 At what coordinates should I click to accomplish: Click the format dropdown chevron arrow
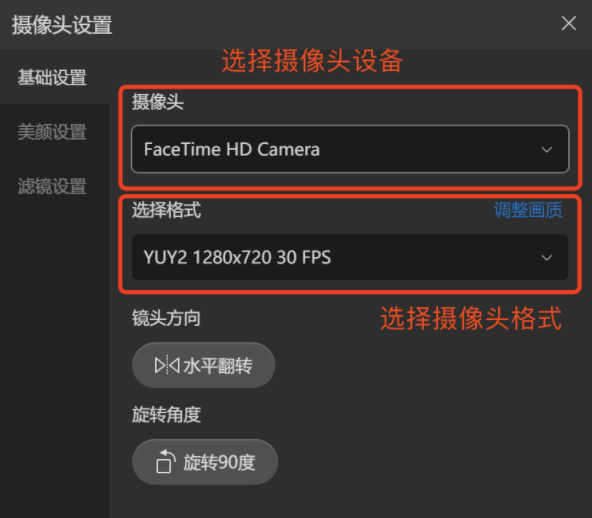(x=547, y=257)
